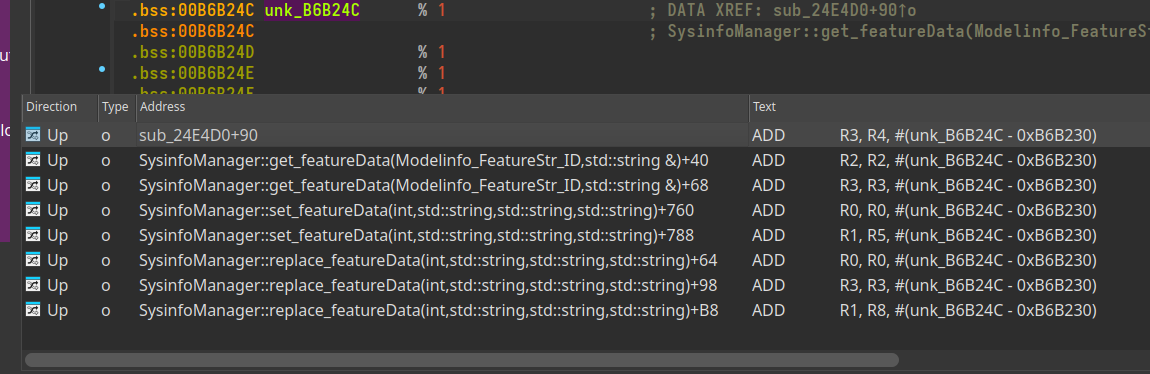Select the get_featureData+68 address entry
Viewport: 1150px width, 374px height.
tap(424, 185)
